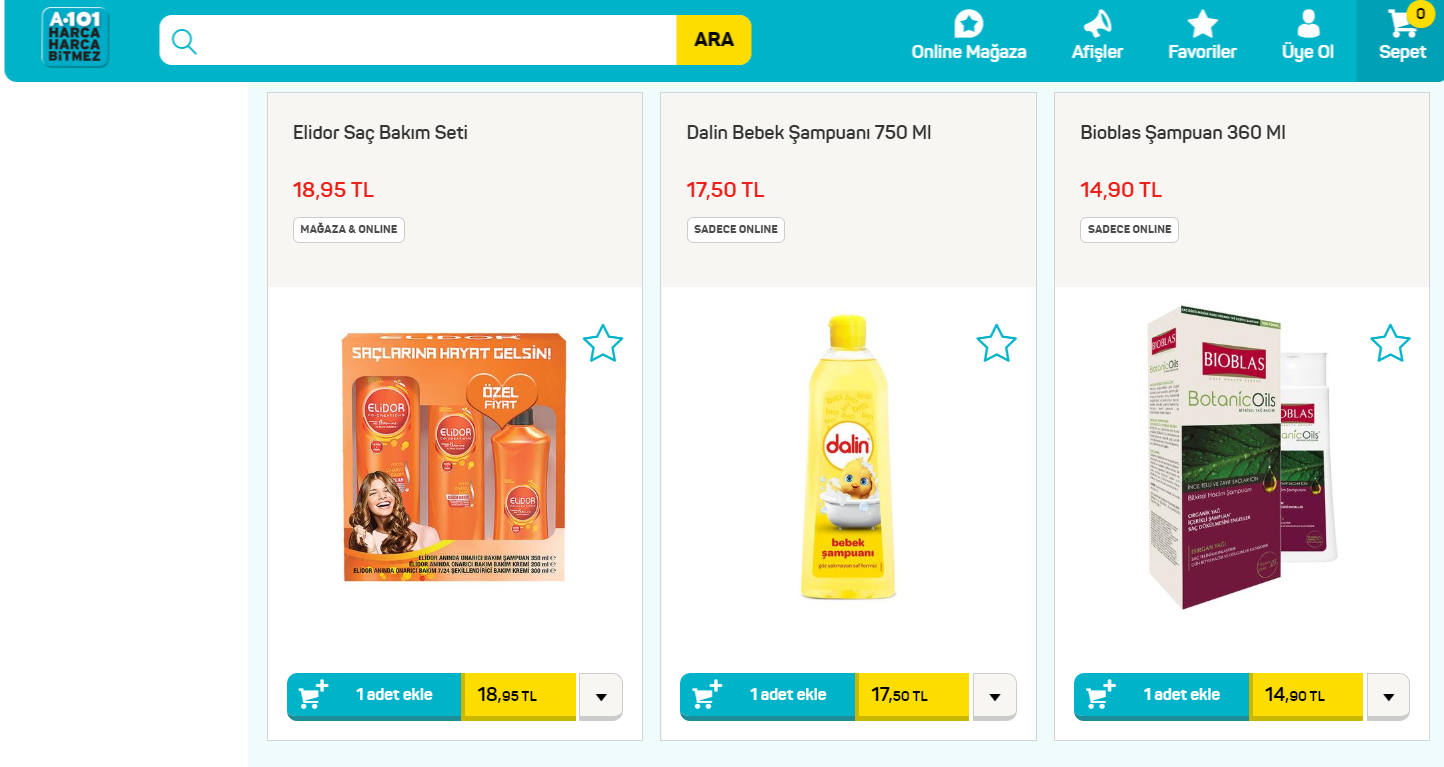The image size is (1444, 767).
Task: Toggle favorite star on Dalin Bebek Şampuanı
Action: (996, 344)
